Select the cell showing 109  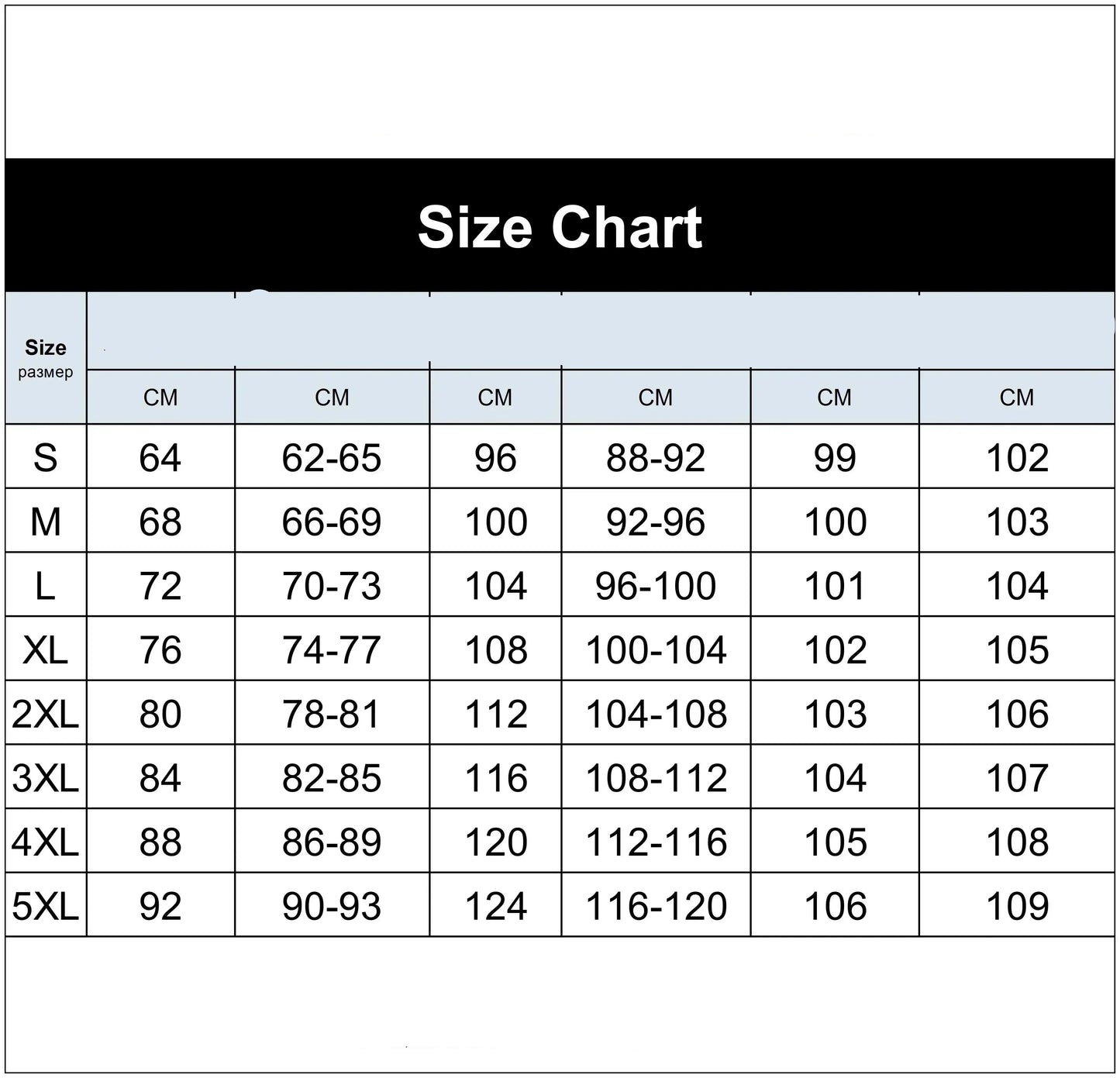pos(1017,906)
